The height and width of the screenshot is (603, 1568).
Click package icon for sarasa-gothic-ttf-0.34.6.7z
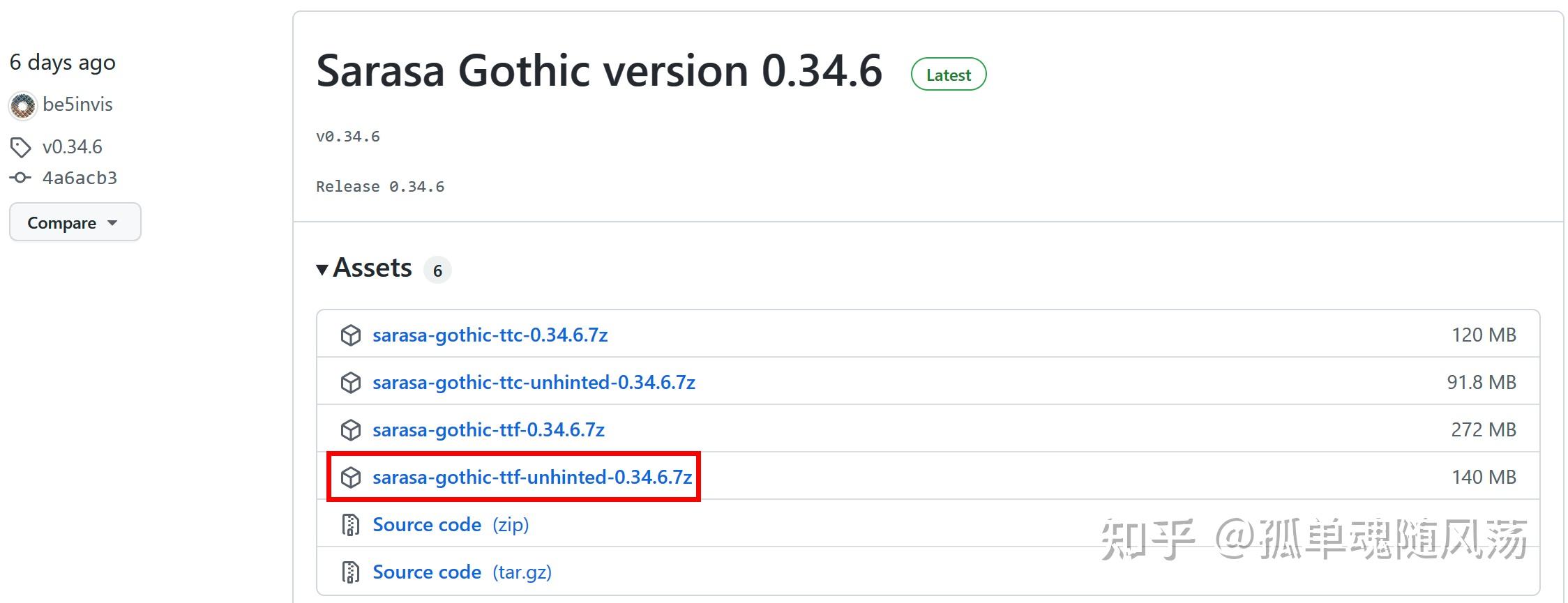point(351,430)
